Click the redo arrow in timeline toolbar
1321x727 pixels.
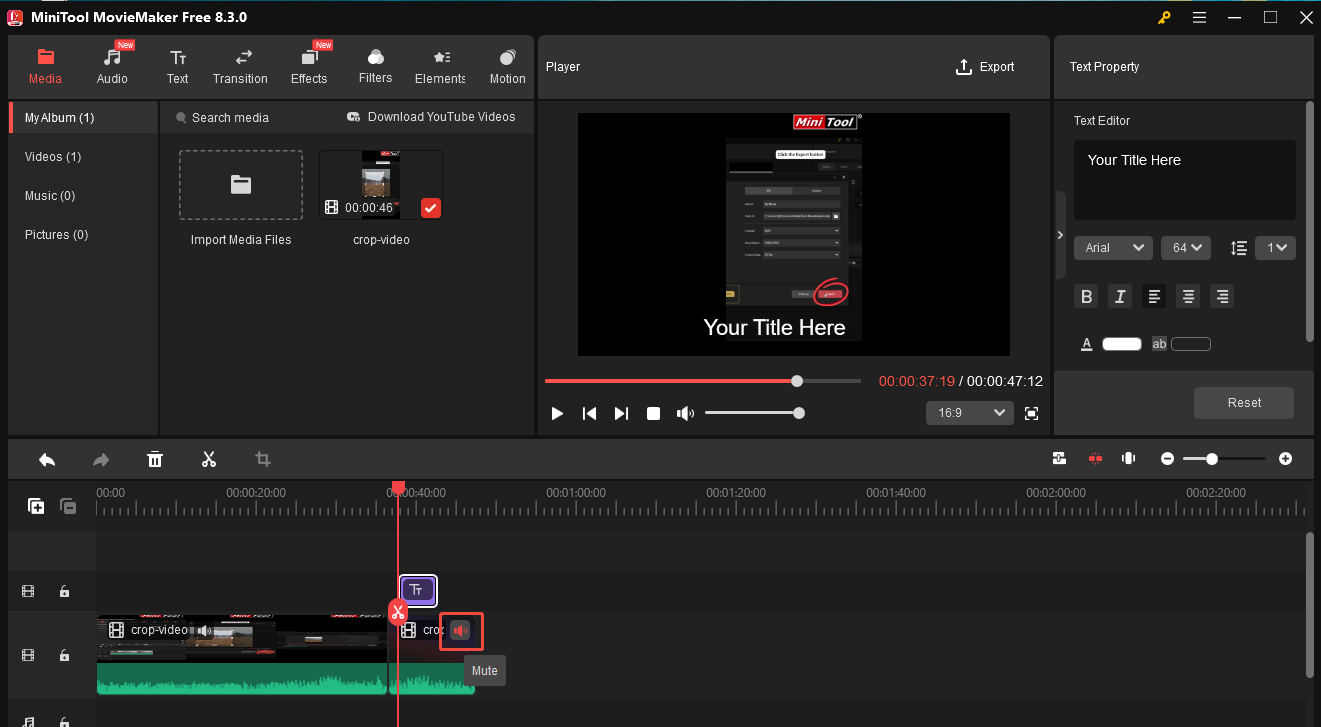(x=101, y=459)
